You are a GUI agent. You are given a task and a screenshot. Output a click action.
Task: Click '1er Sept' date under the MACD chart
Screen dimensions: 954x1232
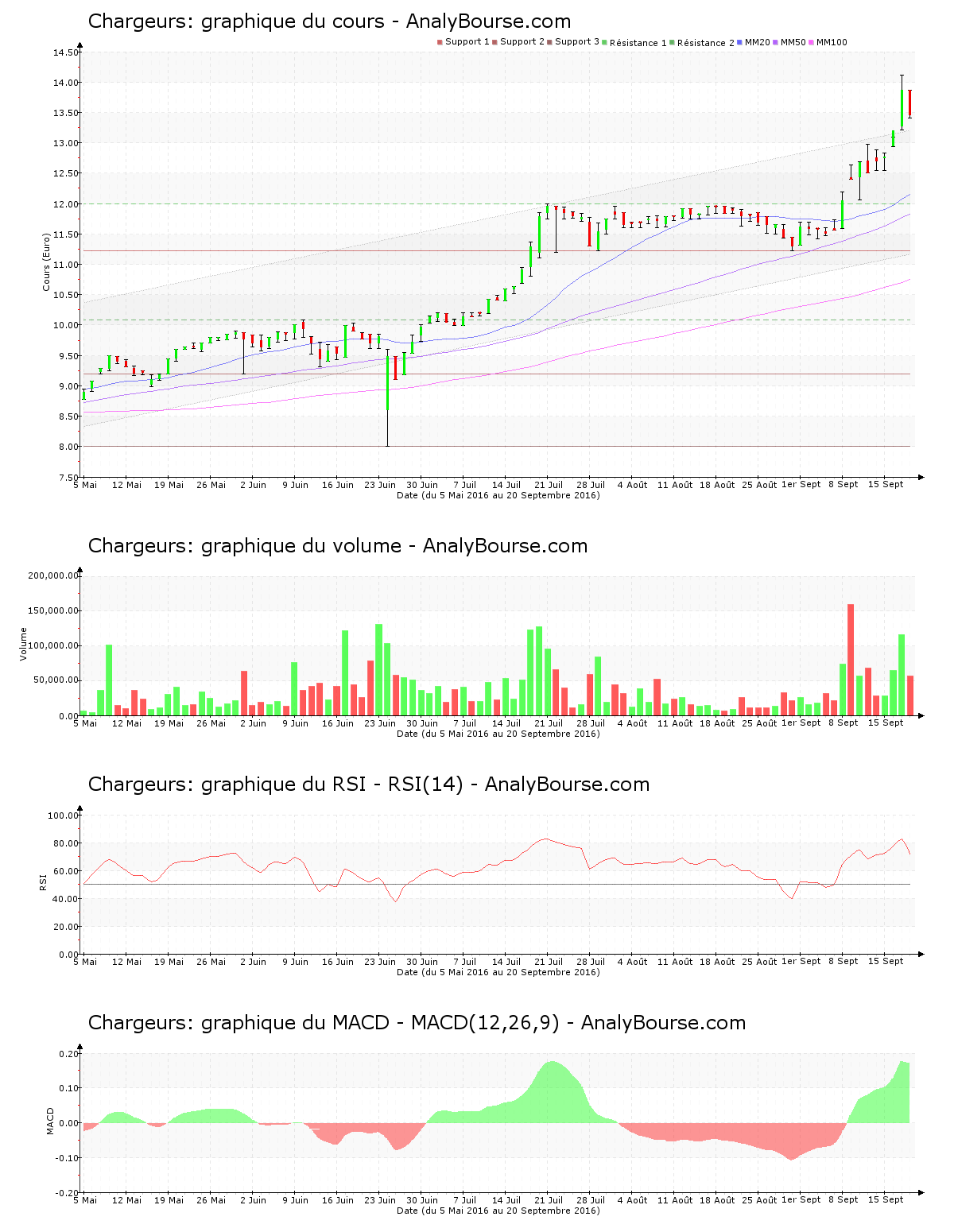[x=801, y=1200]
